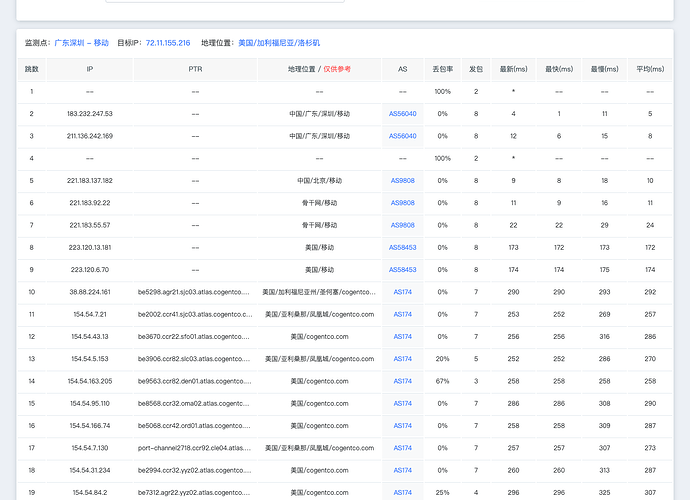Open the AS56040 link in hop 2 row
Image resolution: width=690 pixels, height=500 pixels.
pos(403,114)
